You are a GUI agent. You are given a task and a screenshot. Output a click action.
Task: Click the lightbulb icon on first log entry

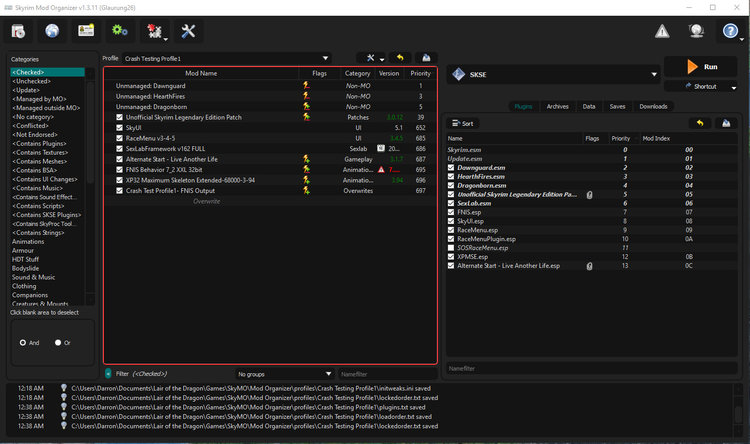tap(64, 388)
